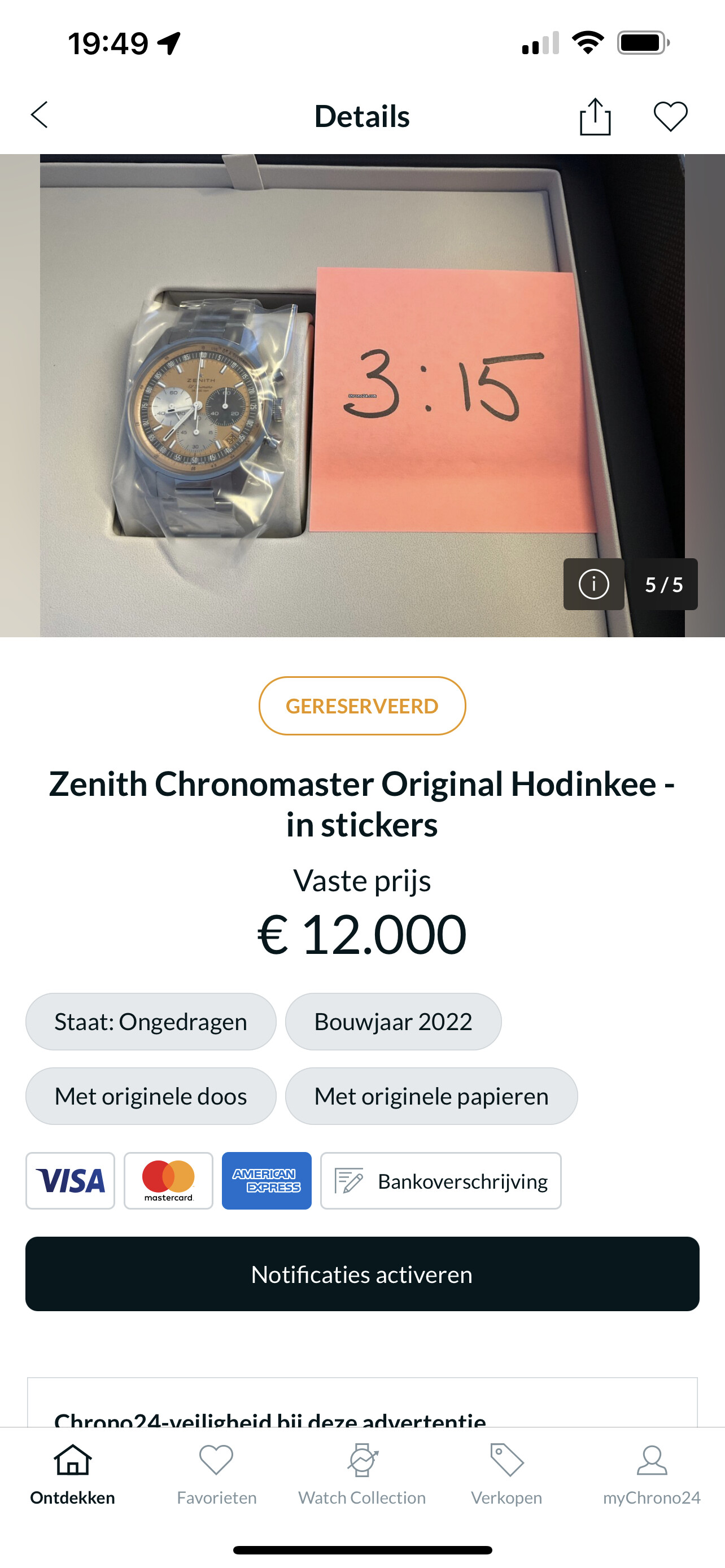Select the Staat: Ongedragen chip

pyautogui.click(x=150, y=1021)
